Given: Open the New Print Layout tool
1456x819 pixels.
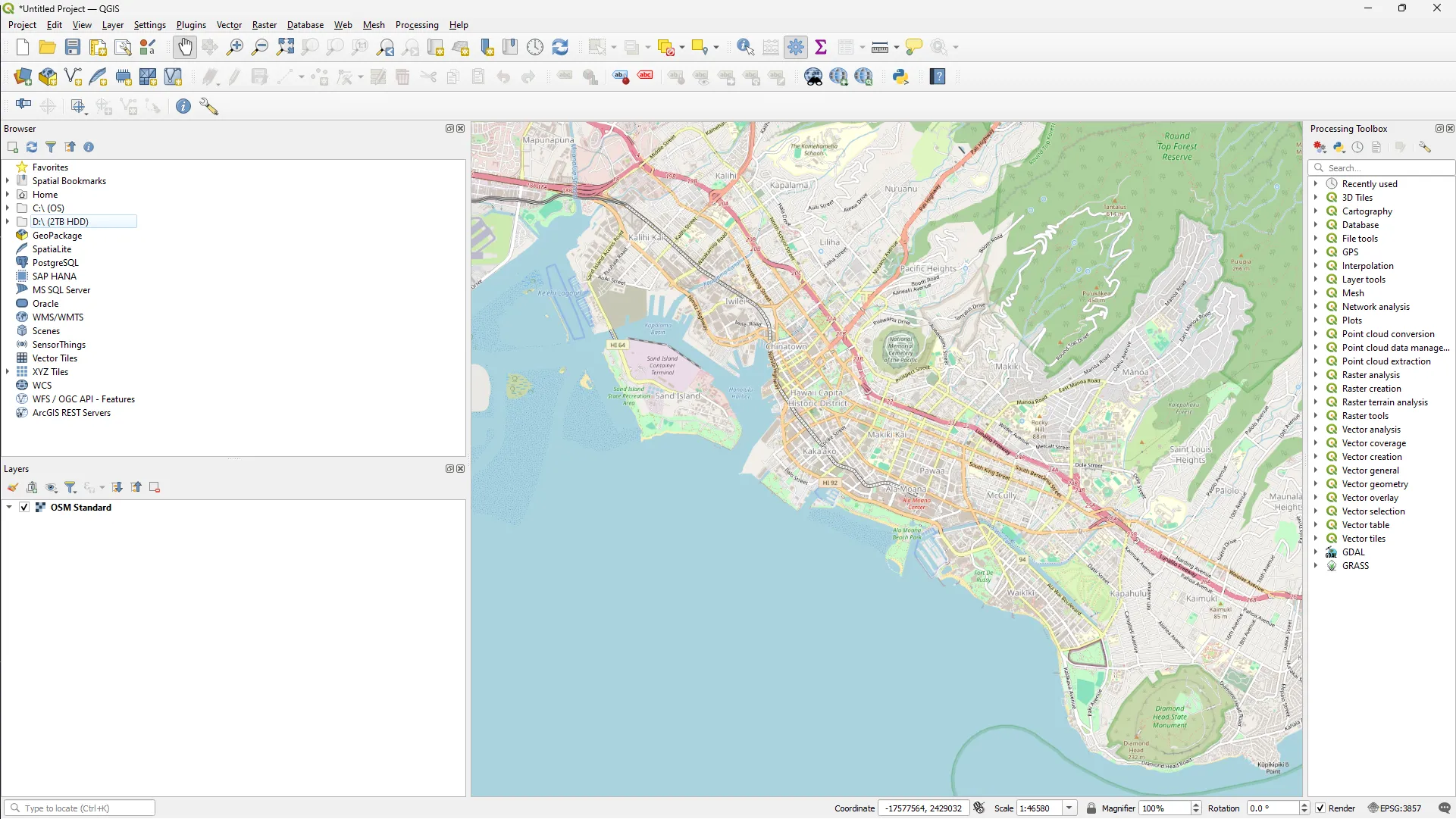Looking at the screenshot, I should pos(98,47).
